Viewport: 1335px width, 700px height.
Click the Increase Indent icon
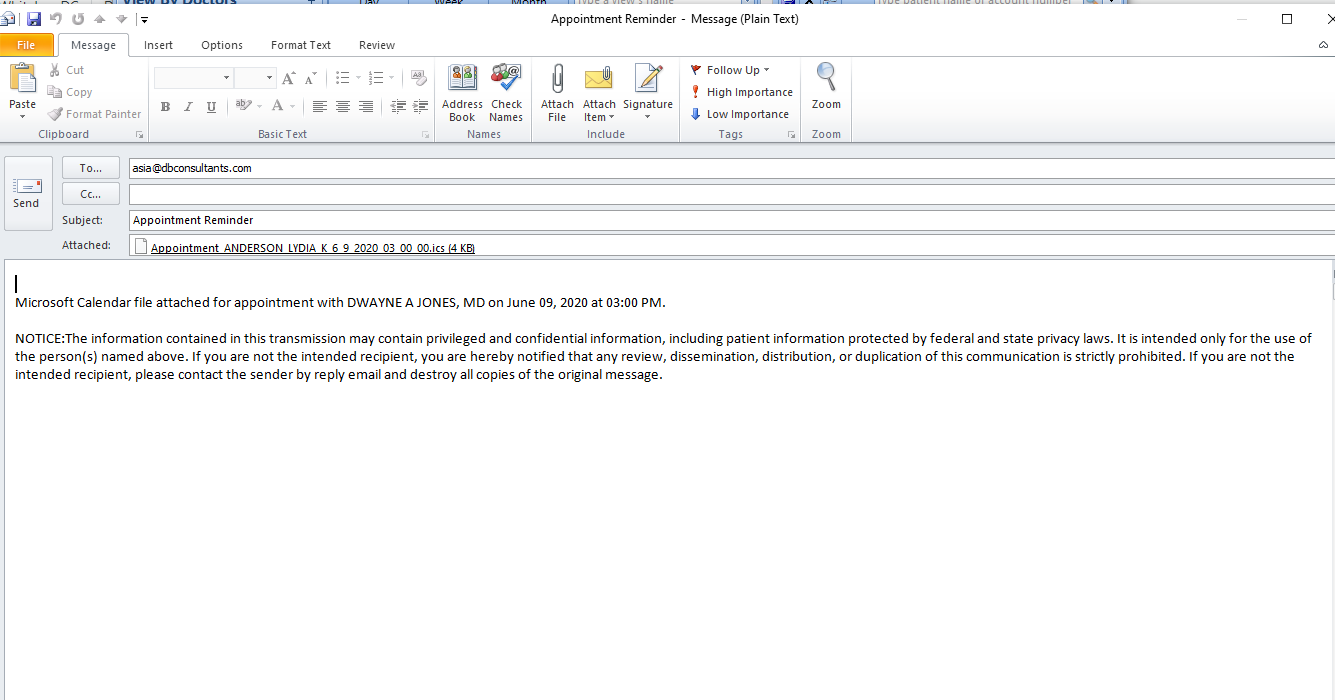pos(419,107)
